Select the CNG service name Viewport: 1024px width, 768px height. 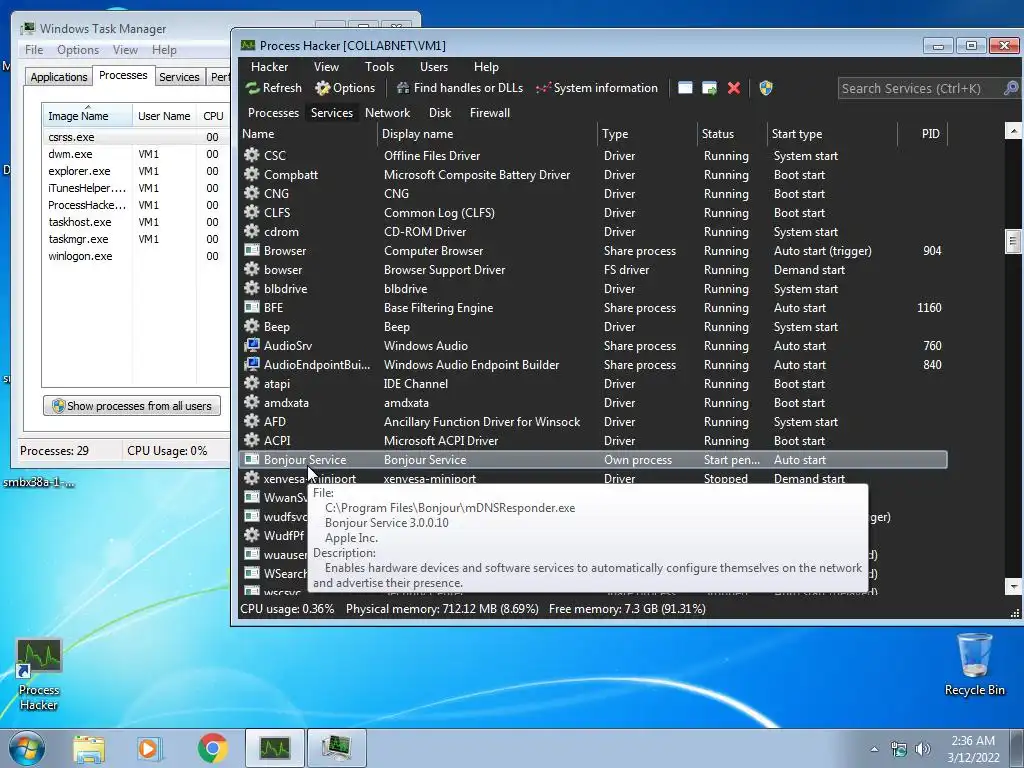[276, 194]
